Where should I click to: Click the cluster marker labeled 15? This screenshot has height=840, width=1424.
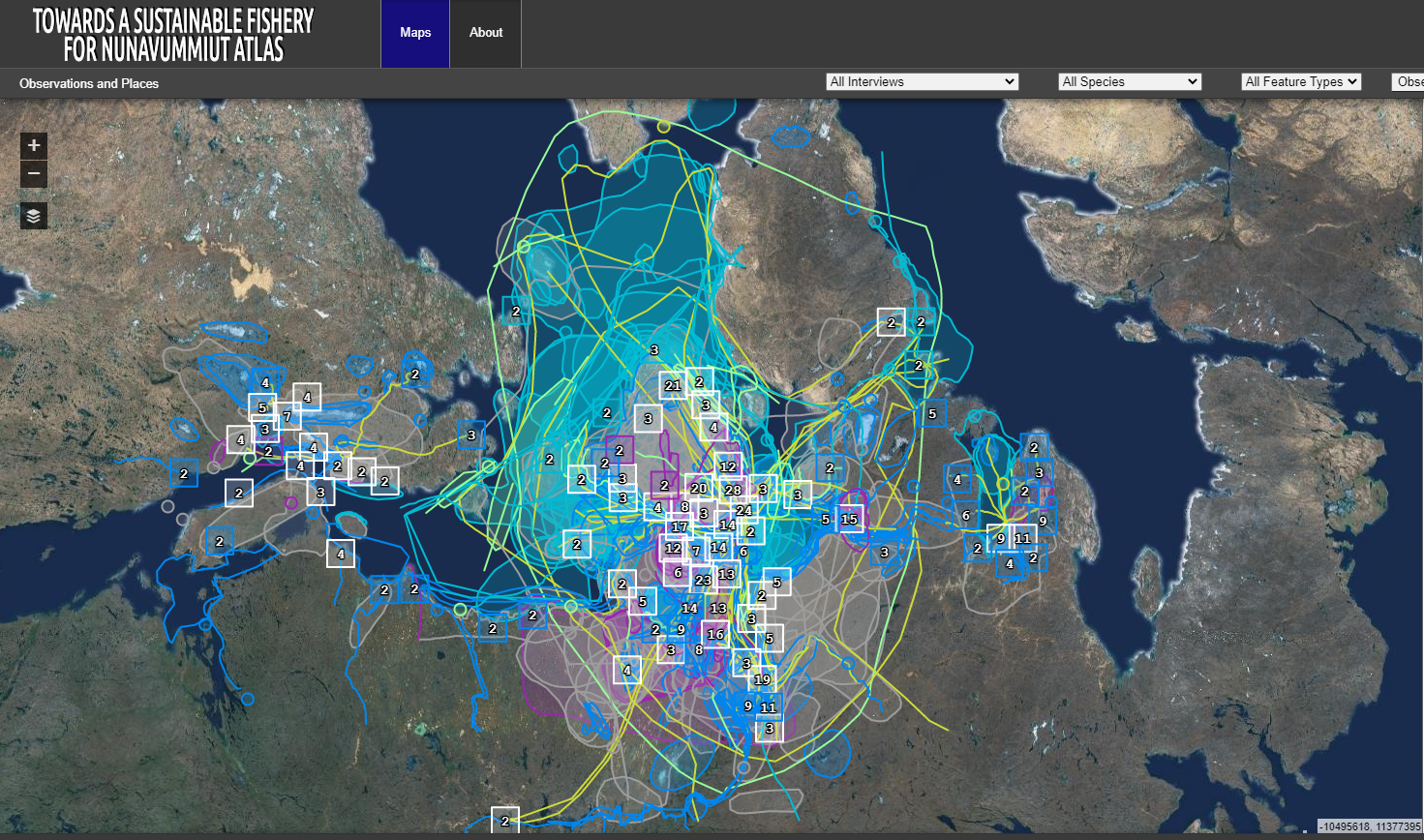pyautogui.click(x=849, y=519)
